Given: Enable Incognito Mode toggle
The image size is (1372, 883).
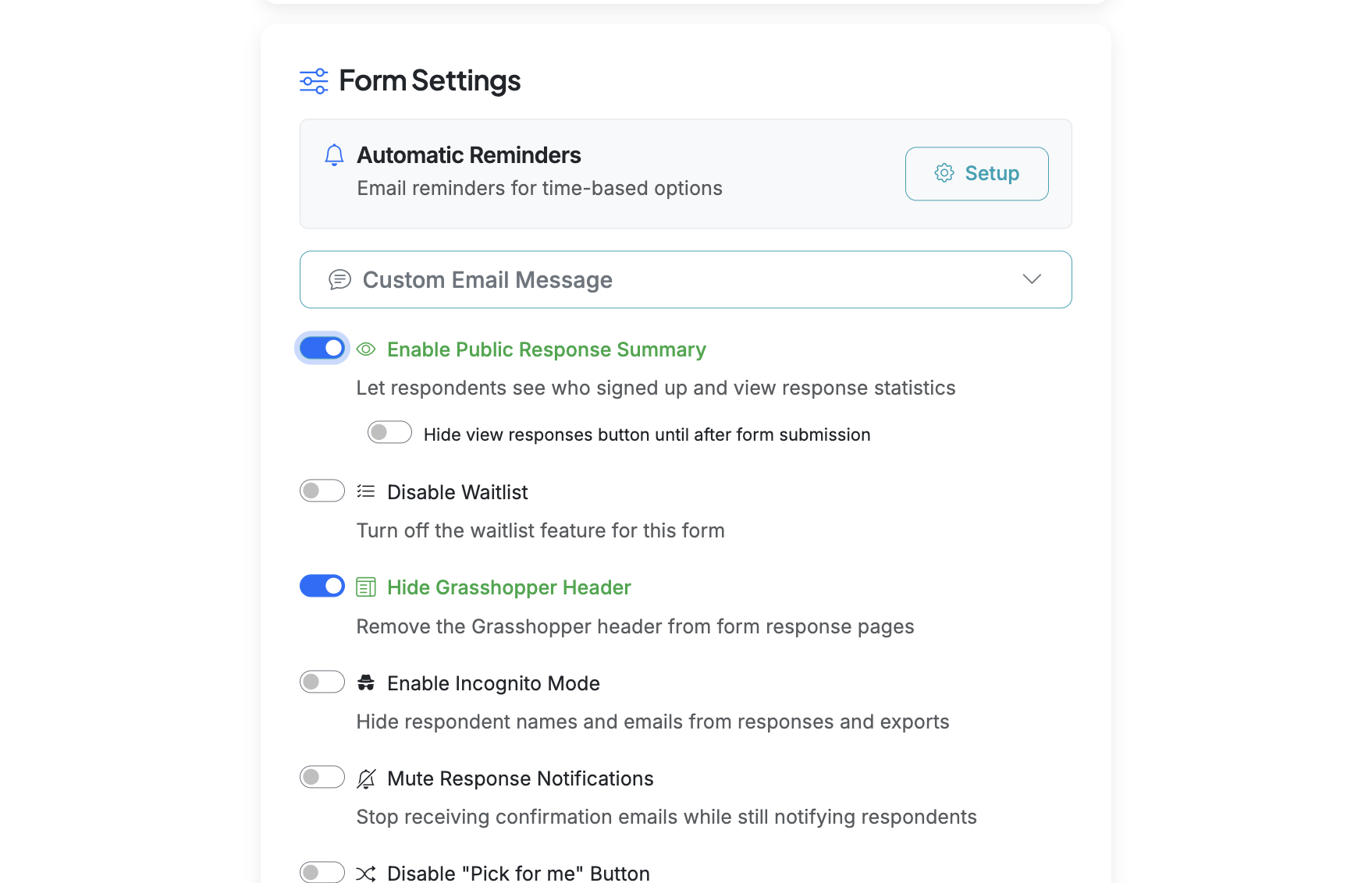Looking at the screenshot, I should click(322, 682).
